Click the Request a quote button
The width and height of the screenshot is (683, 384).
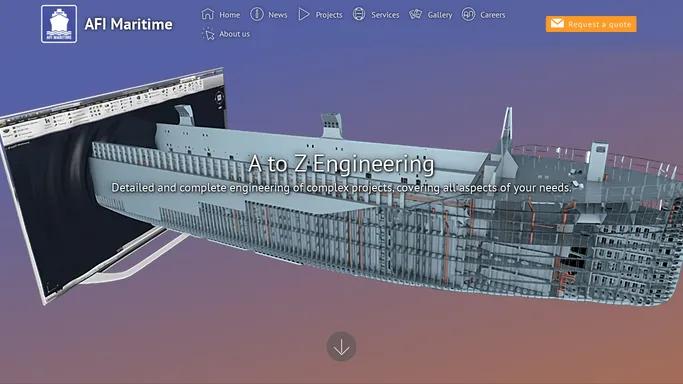tap(591, 24)
